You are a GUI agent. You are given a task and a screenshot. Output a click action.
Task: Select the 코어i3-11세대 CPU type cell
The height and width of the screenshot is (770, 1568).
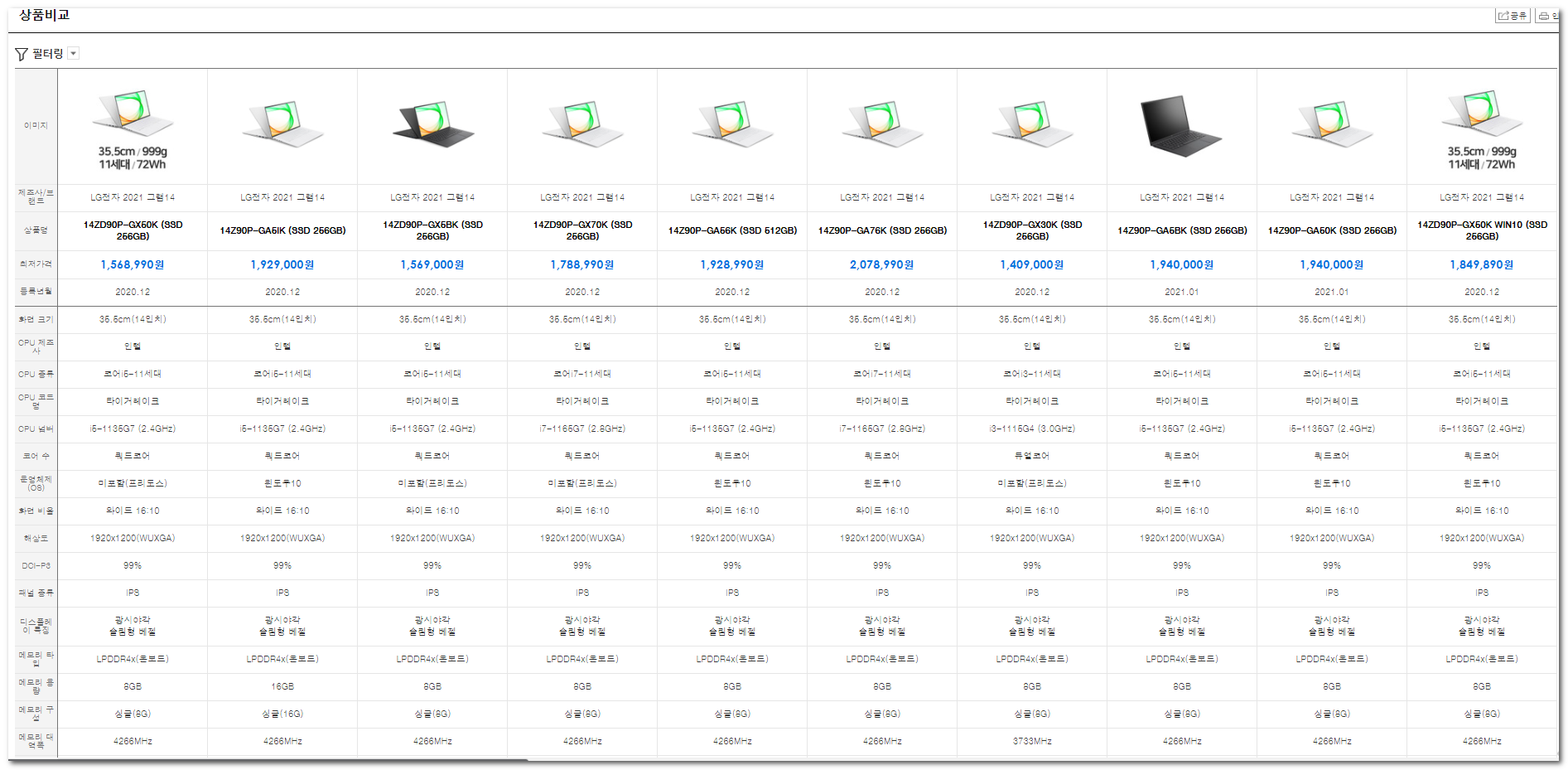click(x=1032, y=374)
